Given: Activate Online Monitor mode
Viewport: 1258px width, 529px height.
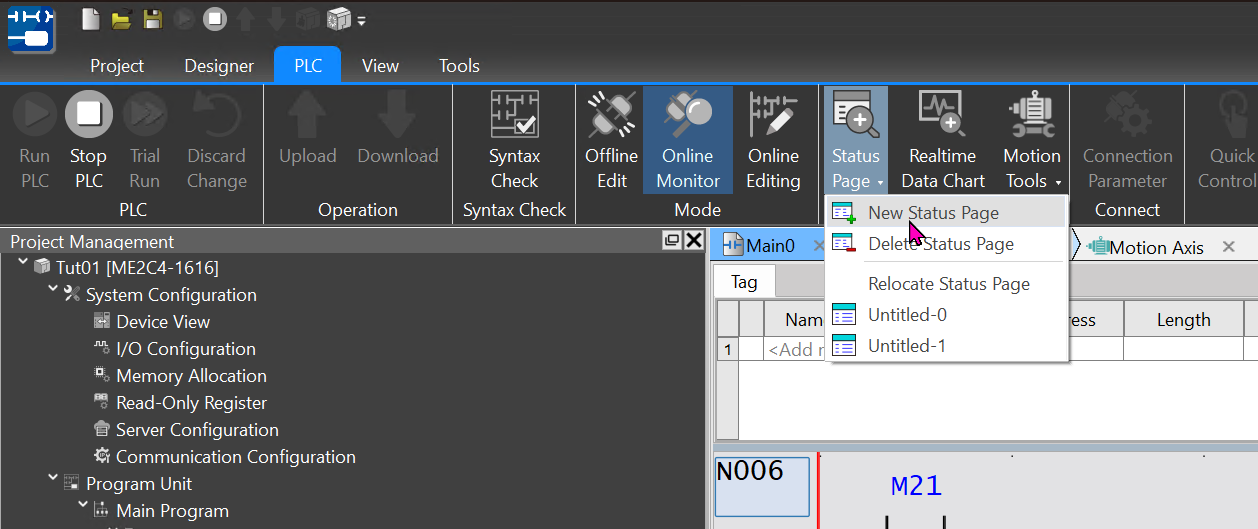Looking at the screenshot, I should 687,140.
